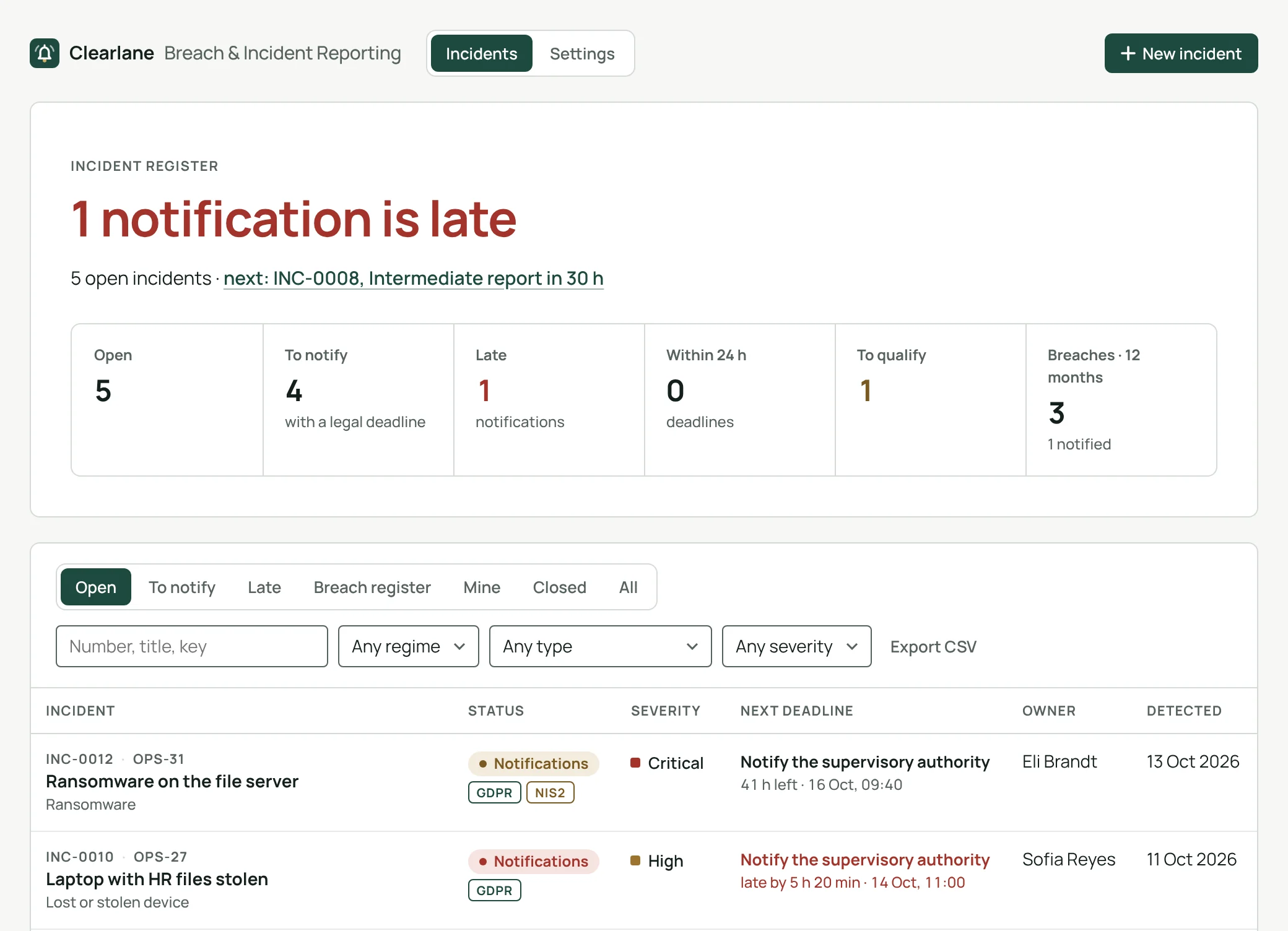Open the Breach register filter tab
This screenshot has height=931, width=1288.
pos(372,587)
